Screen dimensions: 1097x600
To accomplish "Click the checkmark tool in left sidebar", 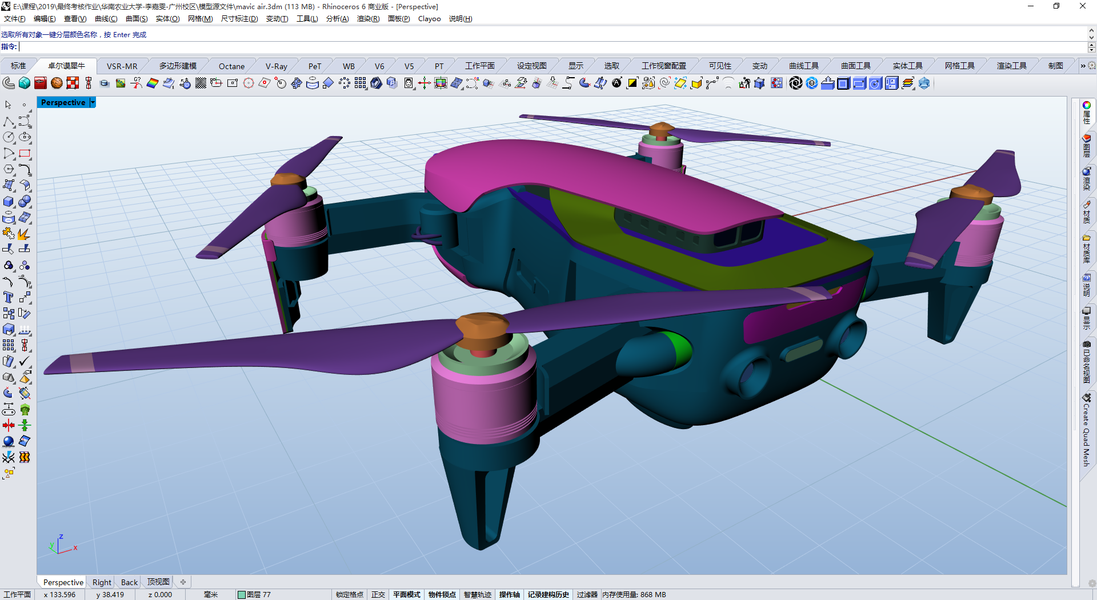I will point(24,361).
